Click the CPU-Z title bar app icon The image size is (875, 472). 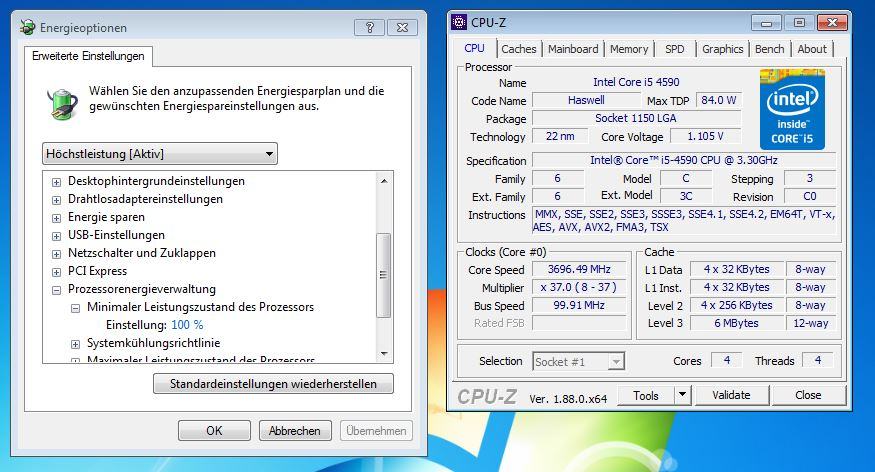[x=459, y=22]
